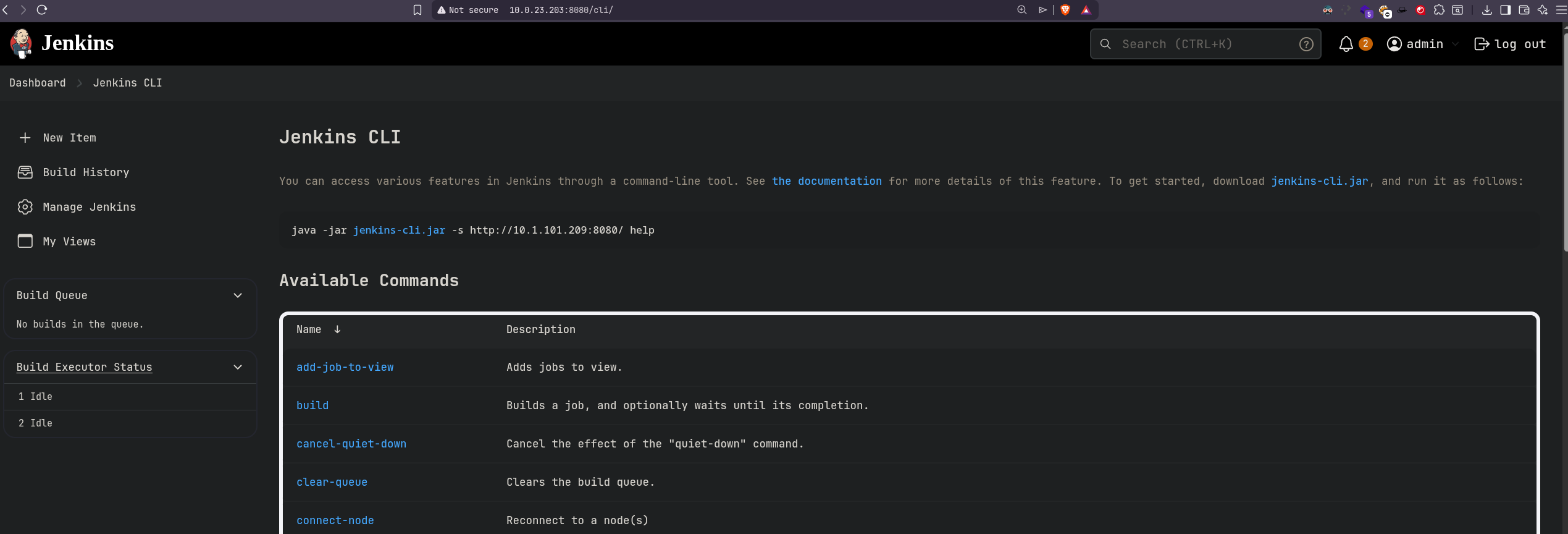Select New Item in the sidebar
This screenshot has height=534, width=1568.
[x=69, y=138]
